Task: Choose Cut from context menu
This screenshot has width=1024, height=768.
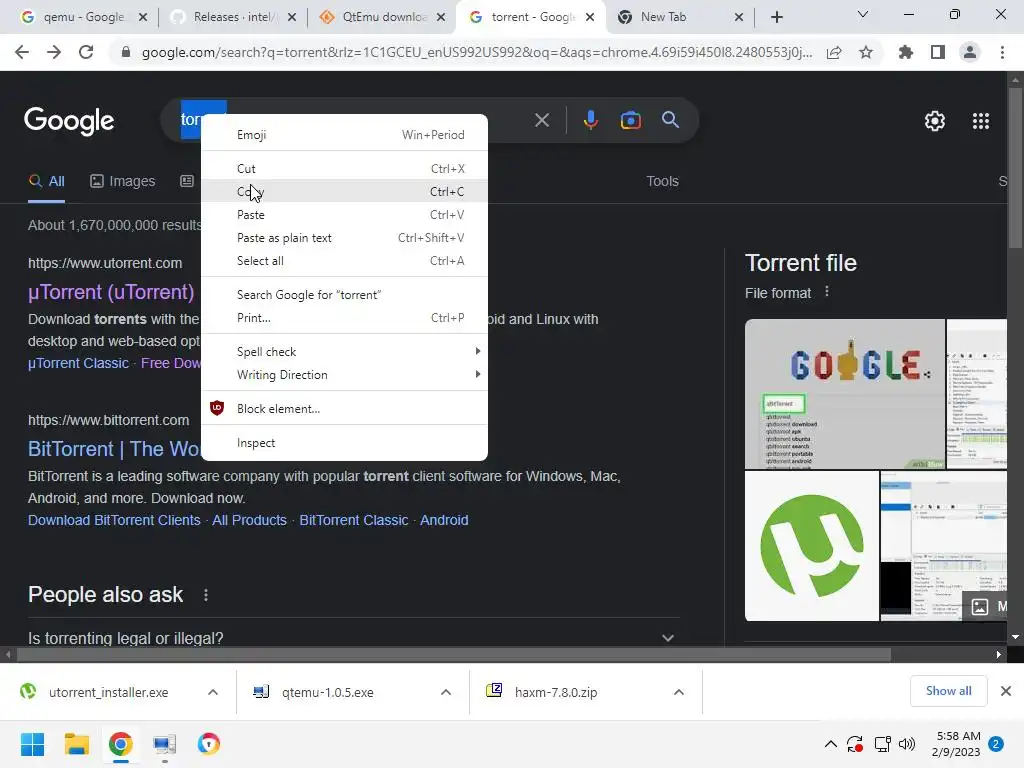Action: [x=345, y=168]
